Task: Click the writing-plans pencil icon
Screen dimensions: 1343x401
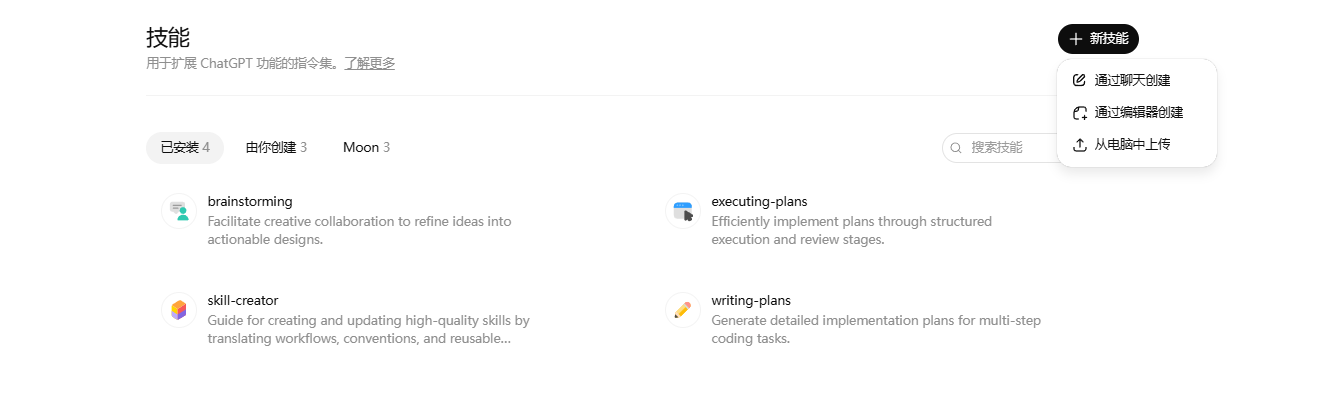Action: pyautogui.click(x=683, y=310)
